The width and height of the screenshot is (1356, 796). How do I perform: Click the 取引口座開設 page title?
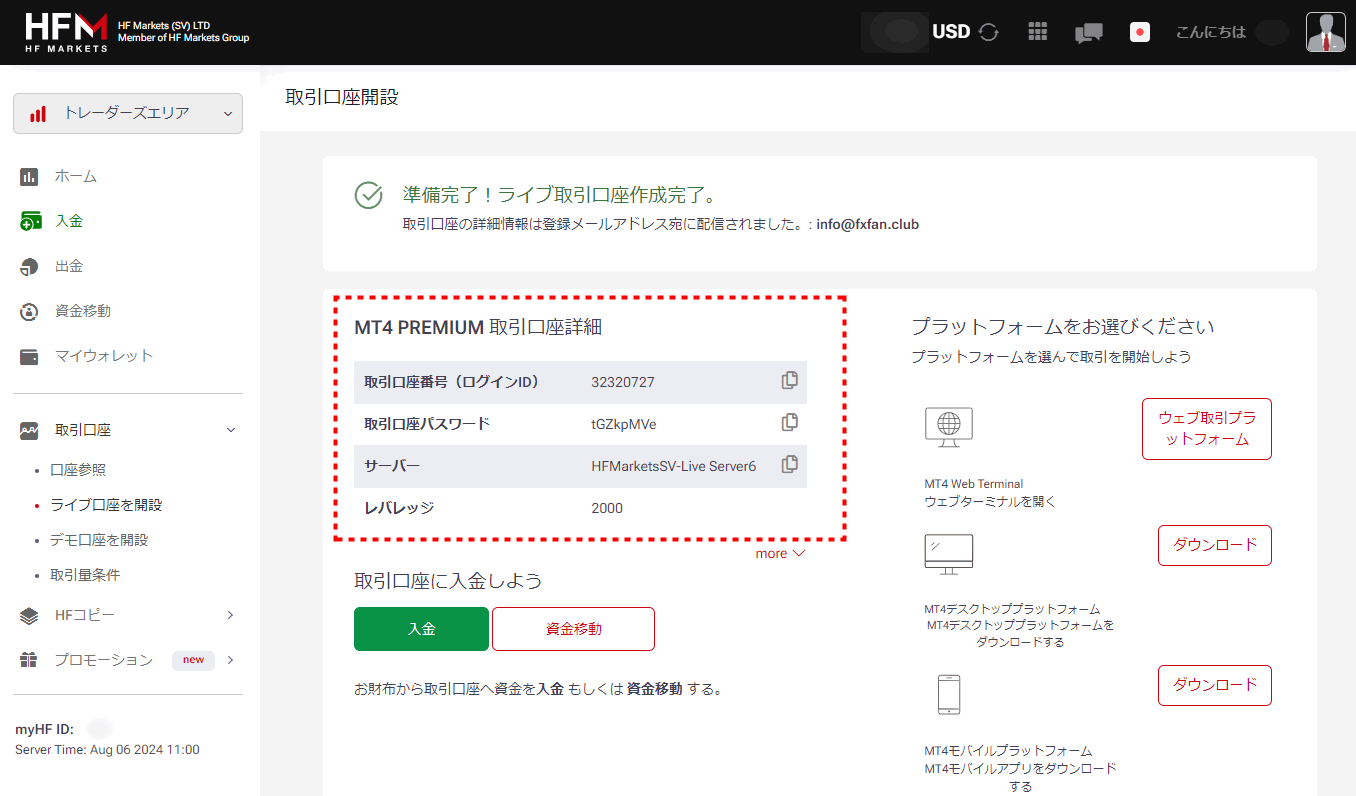pos(342,97)
